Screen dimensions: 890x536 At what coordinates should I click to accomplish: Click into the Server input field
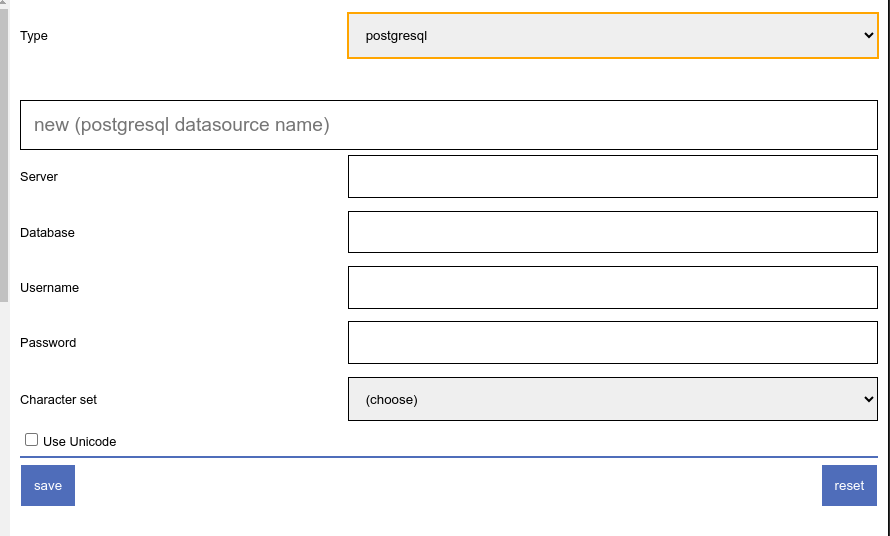point(612,177)
